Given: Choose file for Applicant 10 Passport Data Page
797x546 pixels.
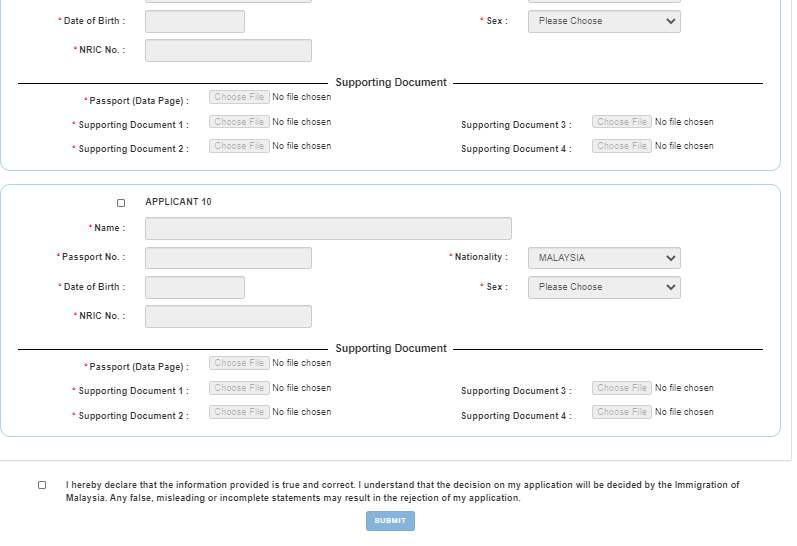Looking at the screenshot, I should [239, 363].
